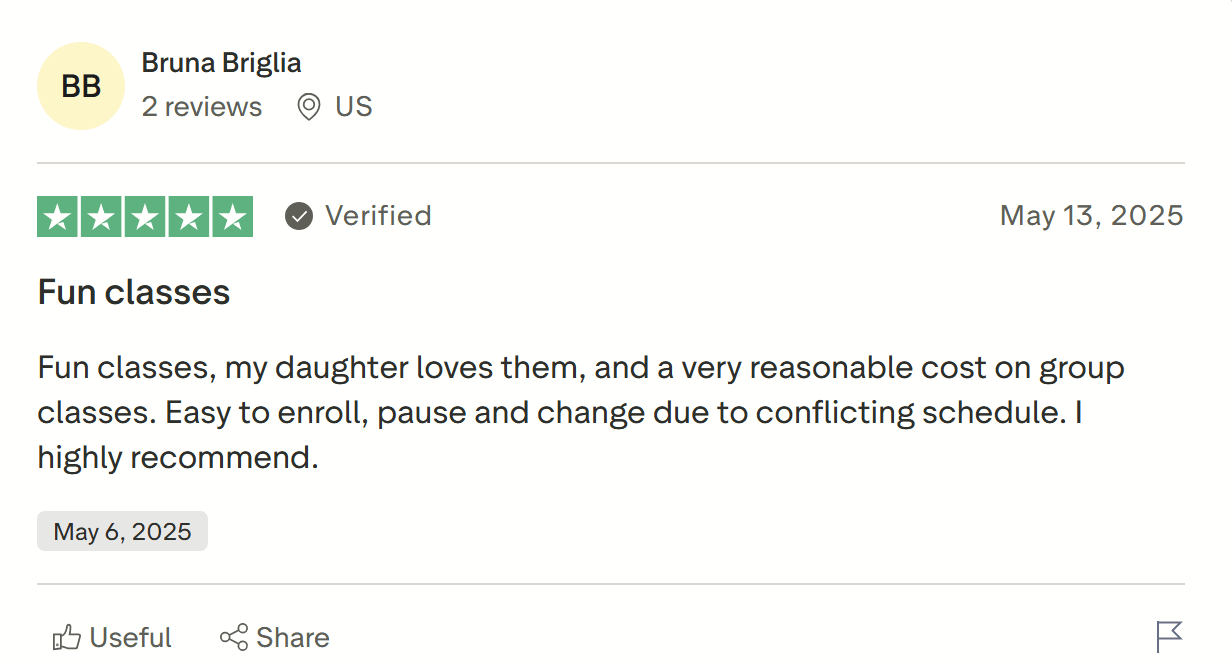
Task: Open the BB reviewer avatar
Action: (81, 86)
